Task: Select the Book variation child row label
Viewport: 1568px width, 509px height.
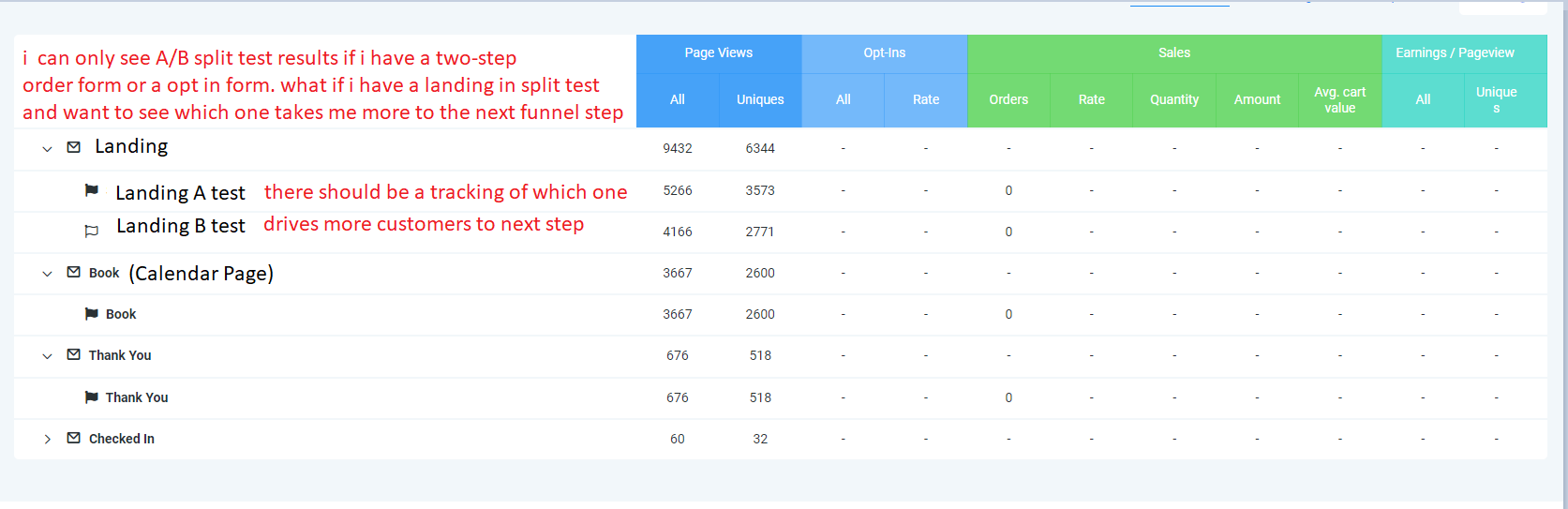Action: point(121,315)
